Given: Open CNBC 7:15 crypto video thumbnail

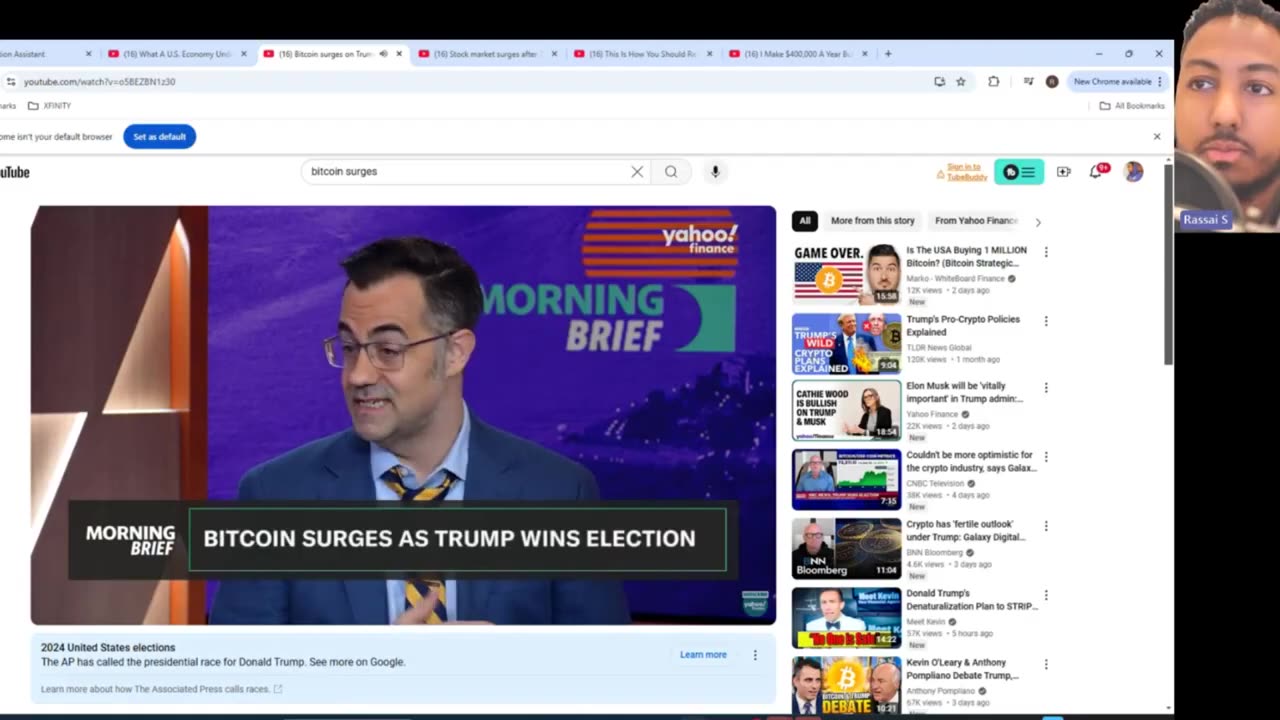Looking at the screenshot, I should coord(846,479).
